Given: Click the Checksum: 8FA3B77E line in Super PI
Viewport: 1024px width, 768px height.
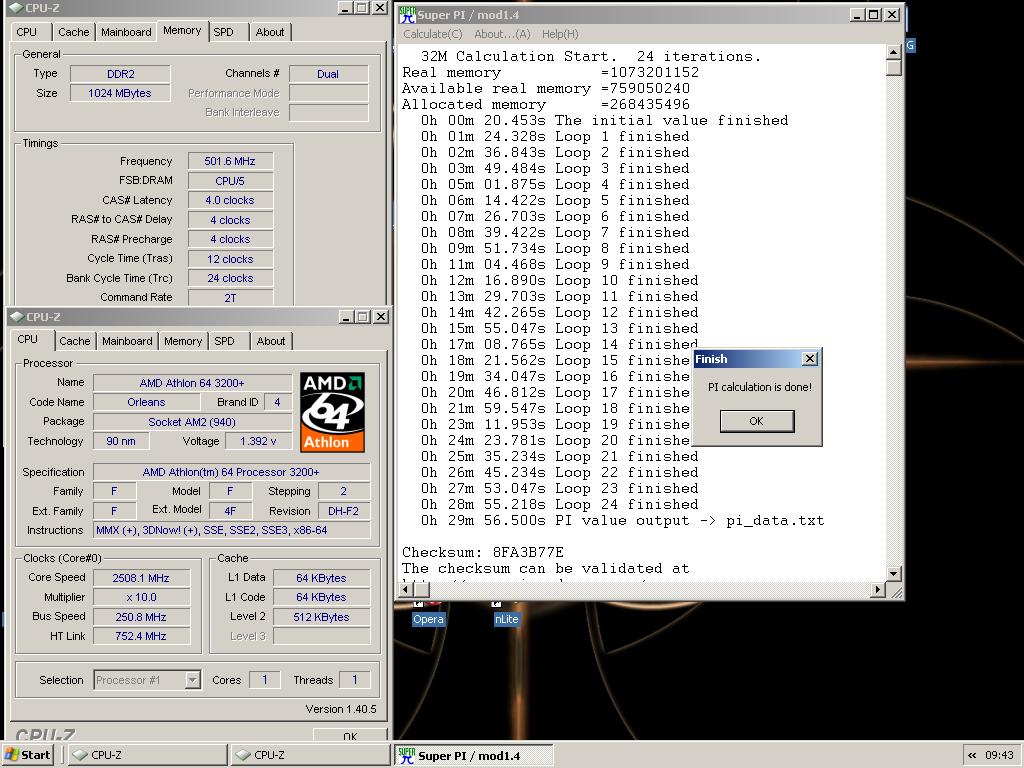Looking at the screenshot, I should 483,552.
